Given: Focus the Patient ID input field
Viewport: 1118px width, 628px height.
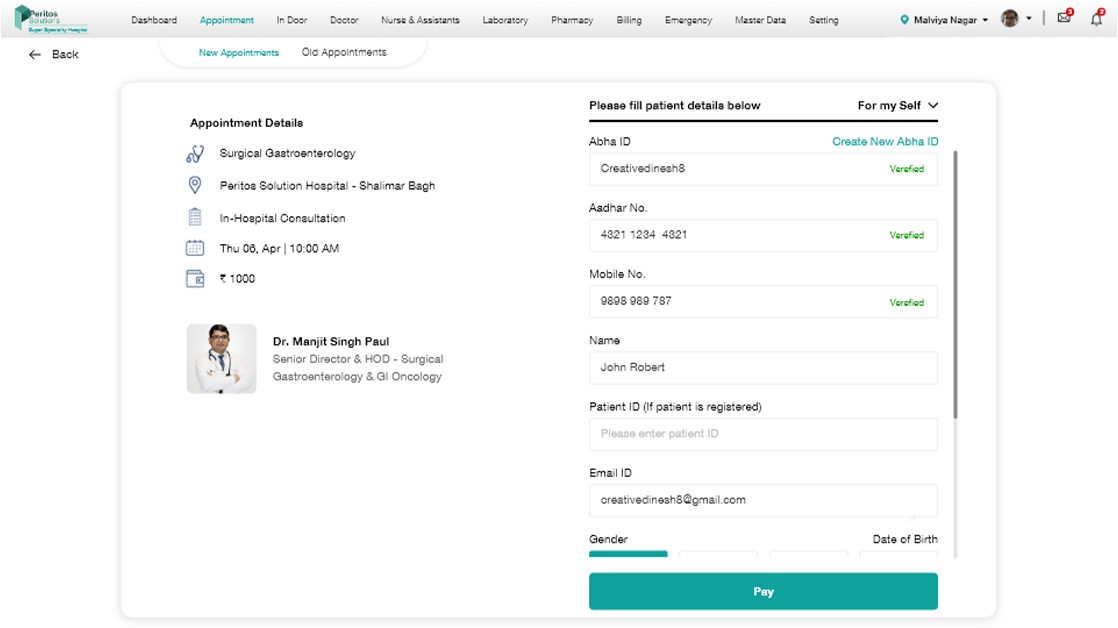Looking at the screenshot, I should 762,434.
